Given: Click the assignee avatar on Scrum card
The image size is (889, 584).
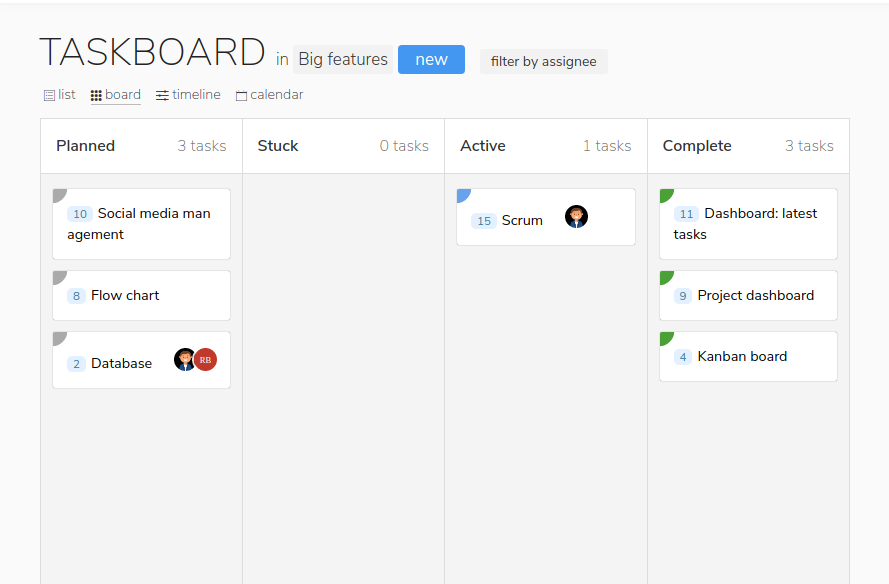Looking at the screenshot, I should pyautogui.click(x=576, y=217).
